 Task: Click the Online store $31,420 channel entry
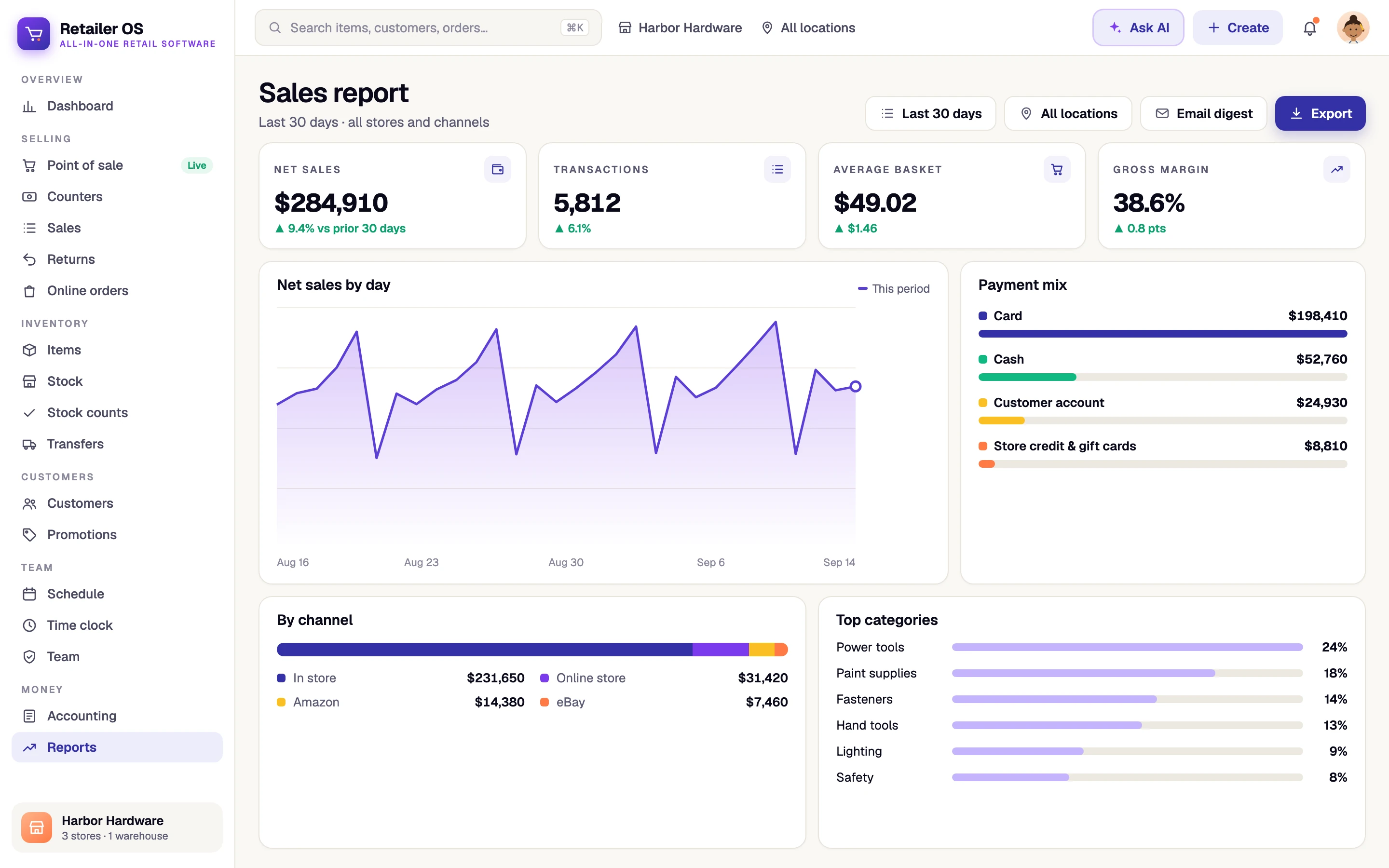[x=664, y=678]
